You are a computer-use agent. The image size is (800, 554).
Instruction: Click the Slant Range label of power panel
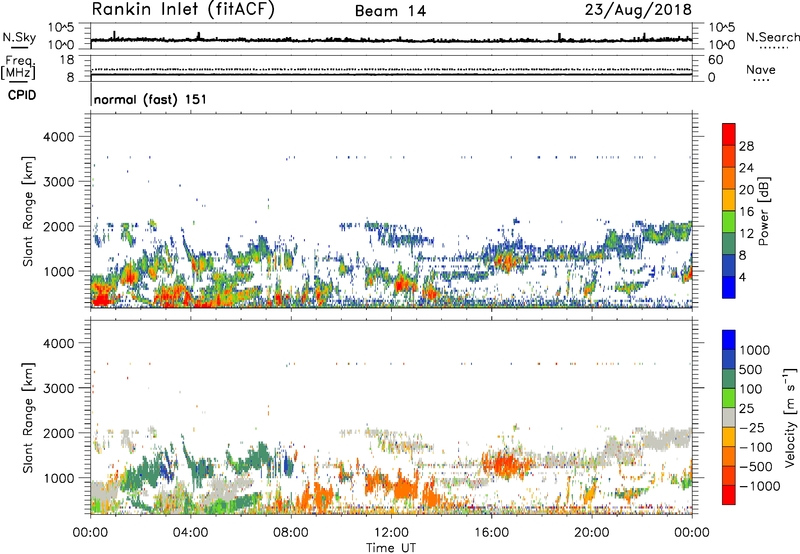(x=28, y=211)
